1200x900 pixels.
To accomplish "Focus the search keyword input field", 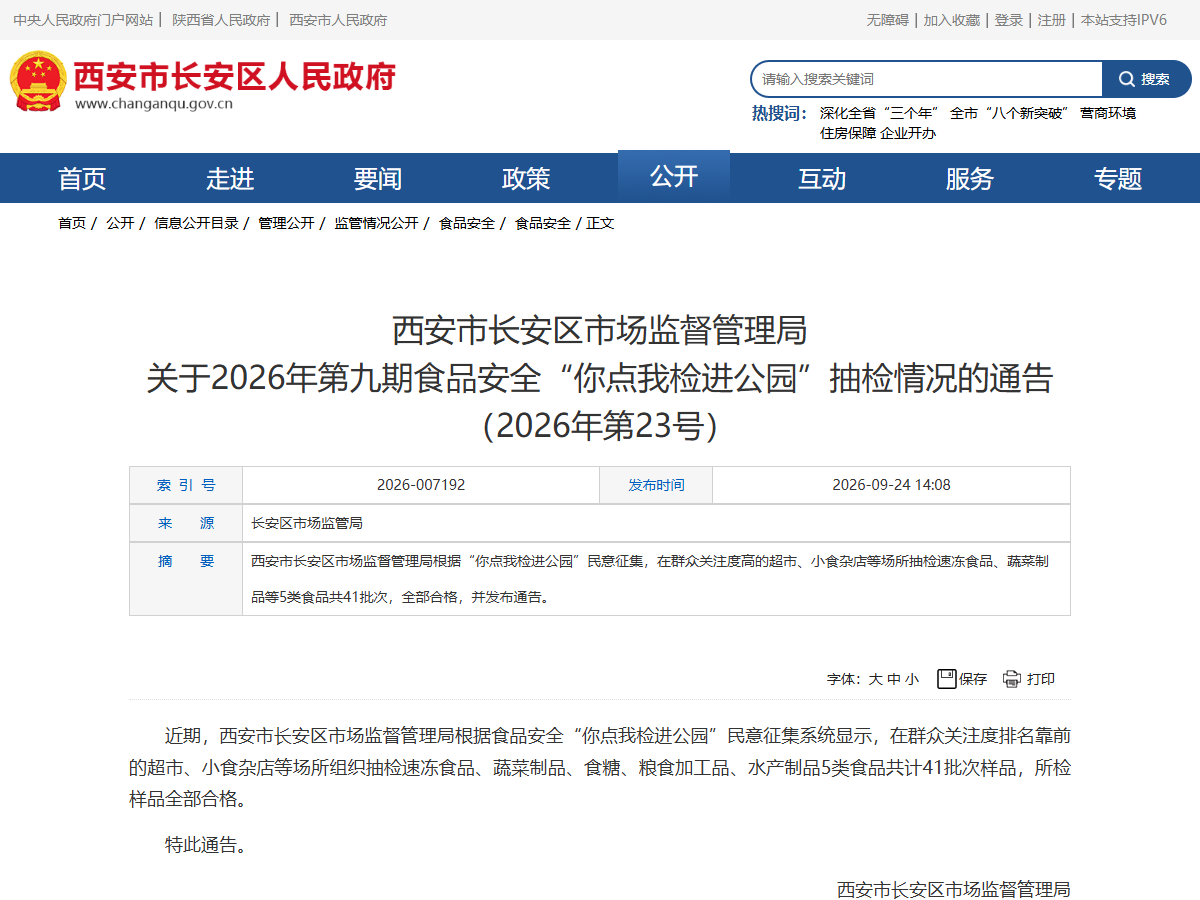I will 926,79.
